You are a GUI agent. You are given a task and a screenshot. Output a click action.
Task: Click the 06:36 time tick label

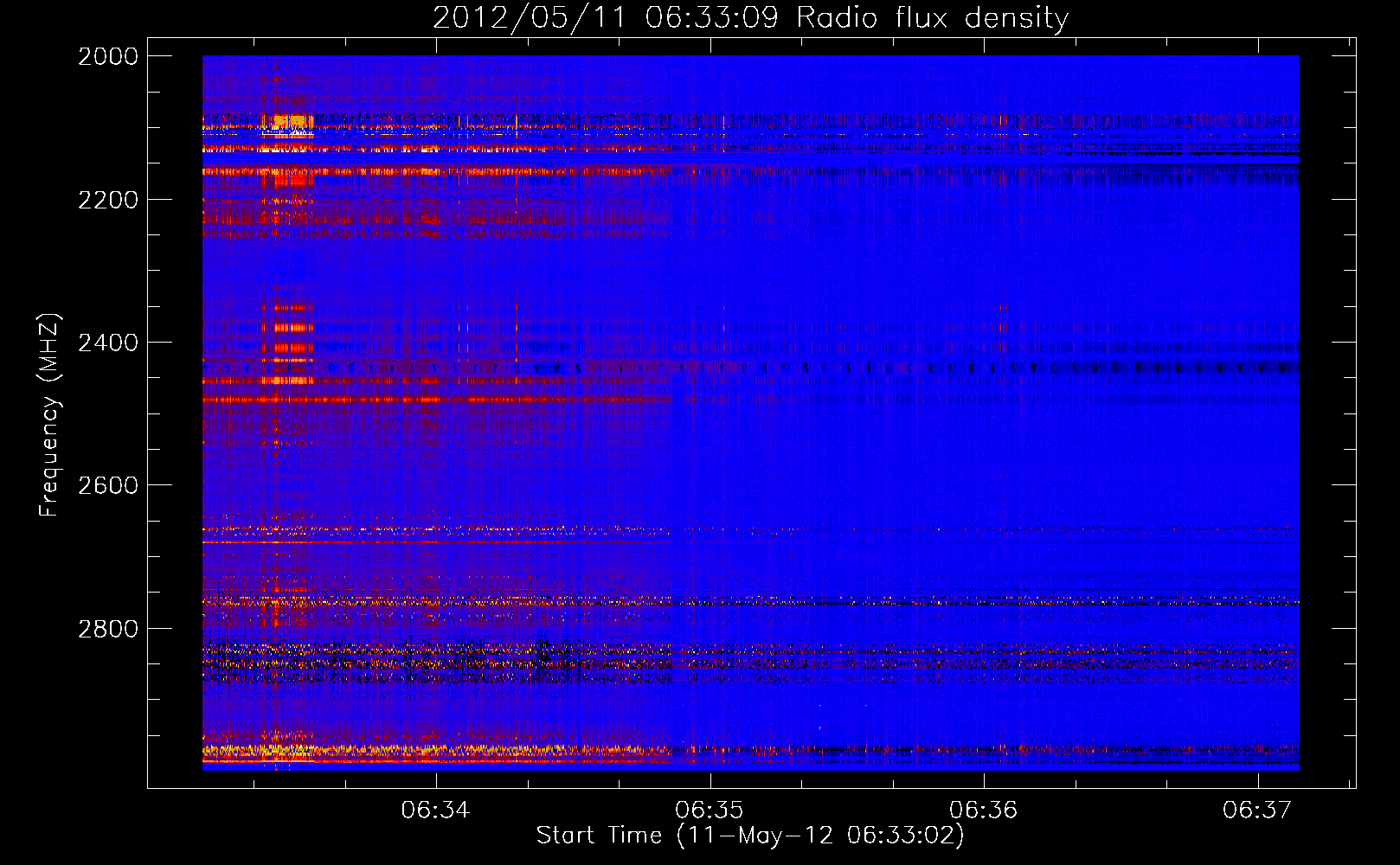984,810
